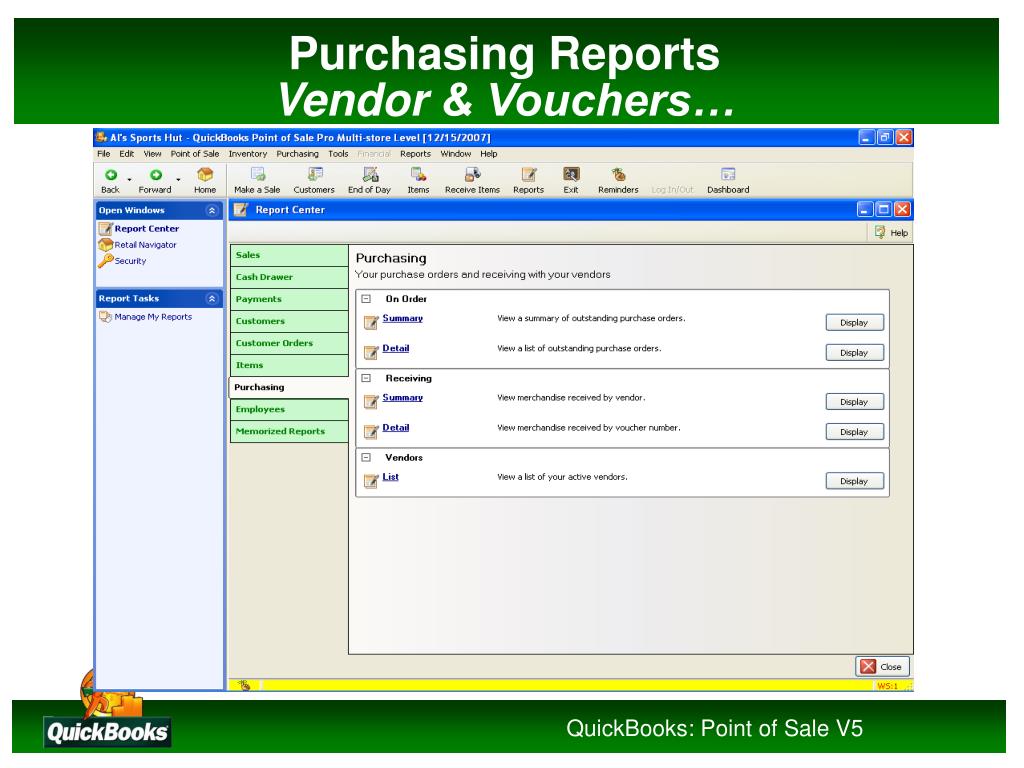Open the On Order Detail link
1024x768 pixels.
pos(396,348)
